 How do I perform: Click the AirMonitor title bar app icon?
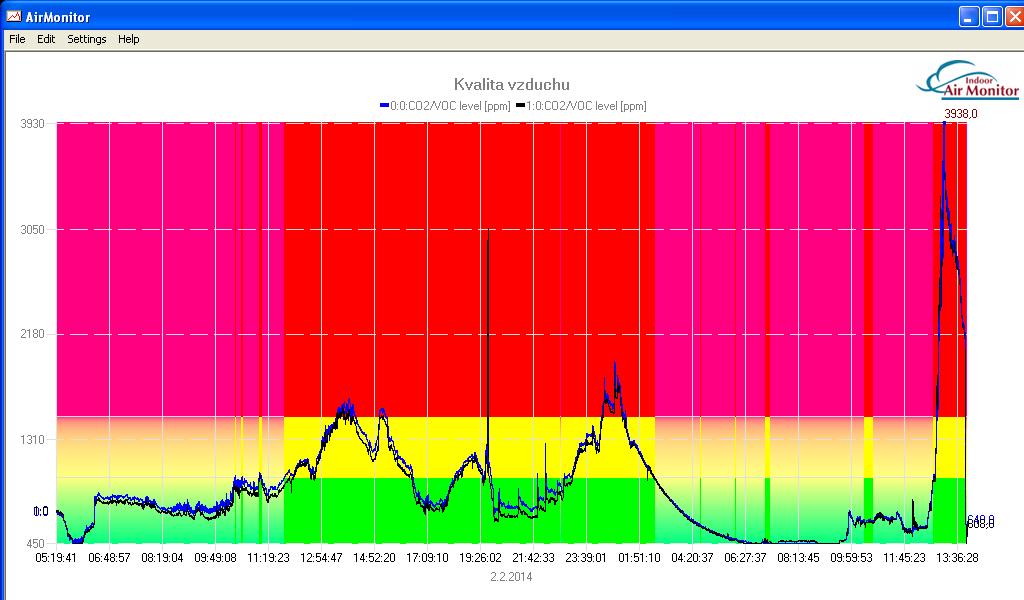[13, 16]
